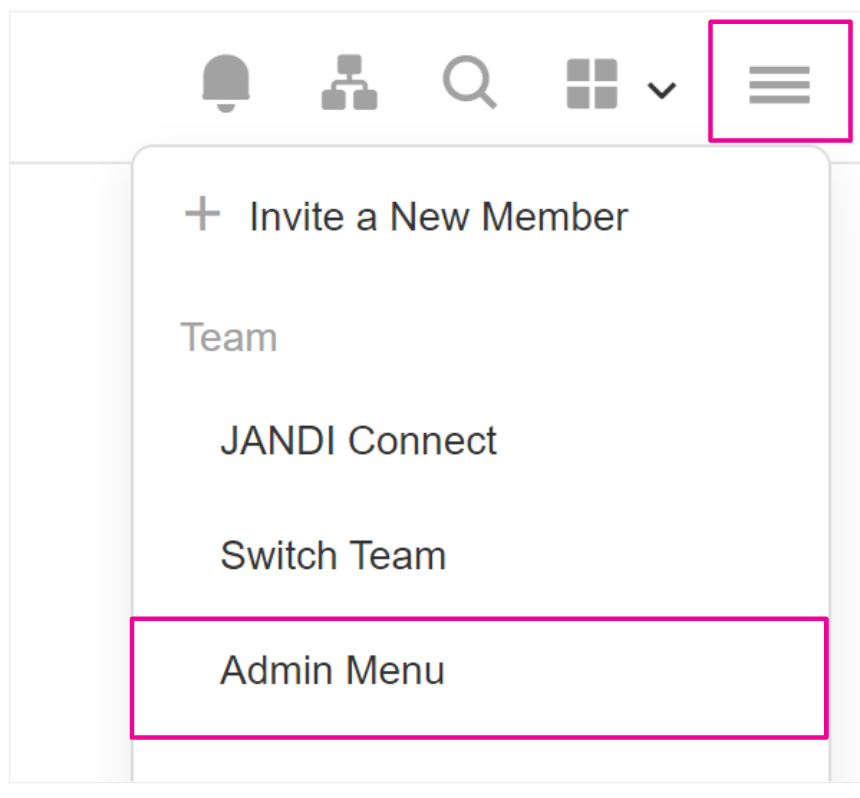860x798 pixels.
Task: Collapse the menu using three-line icon
Action: (x=779, y=85)
